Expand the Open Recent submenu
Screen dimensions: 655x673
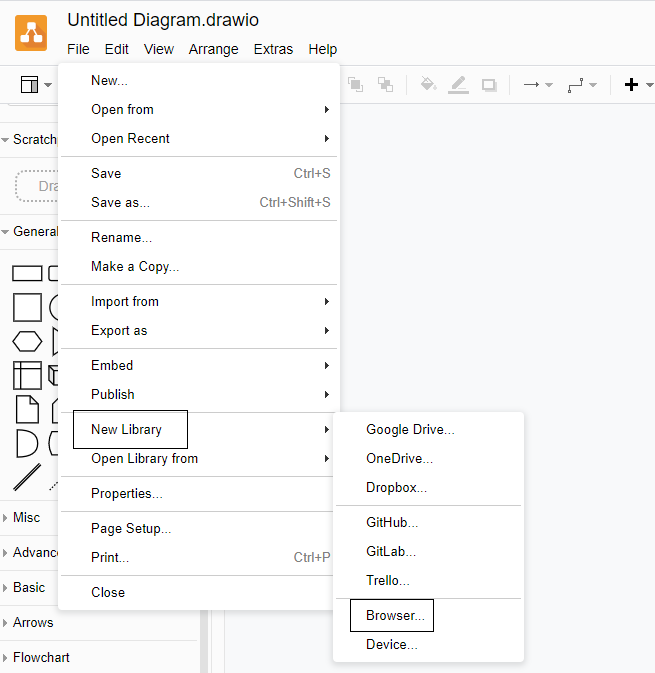(x=199, y=139)
